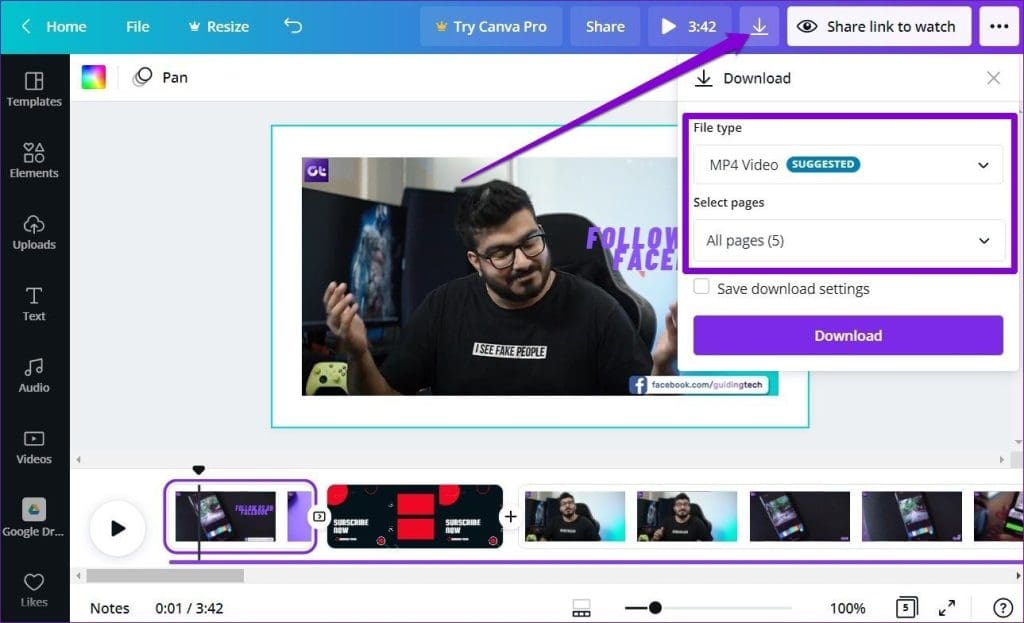Image resolution: width=1024 pixels, height=623 pixels.
Task: Open the rainbow color picker above the canvas
Action: (x=93, y=76)
